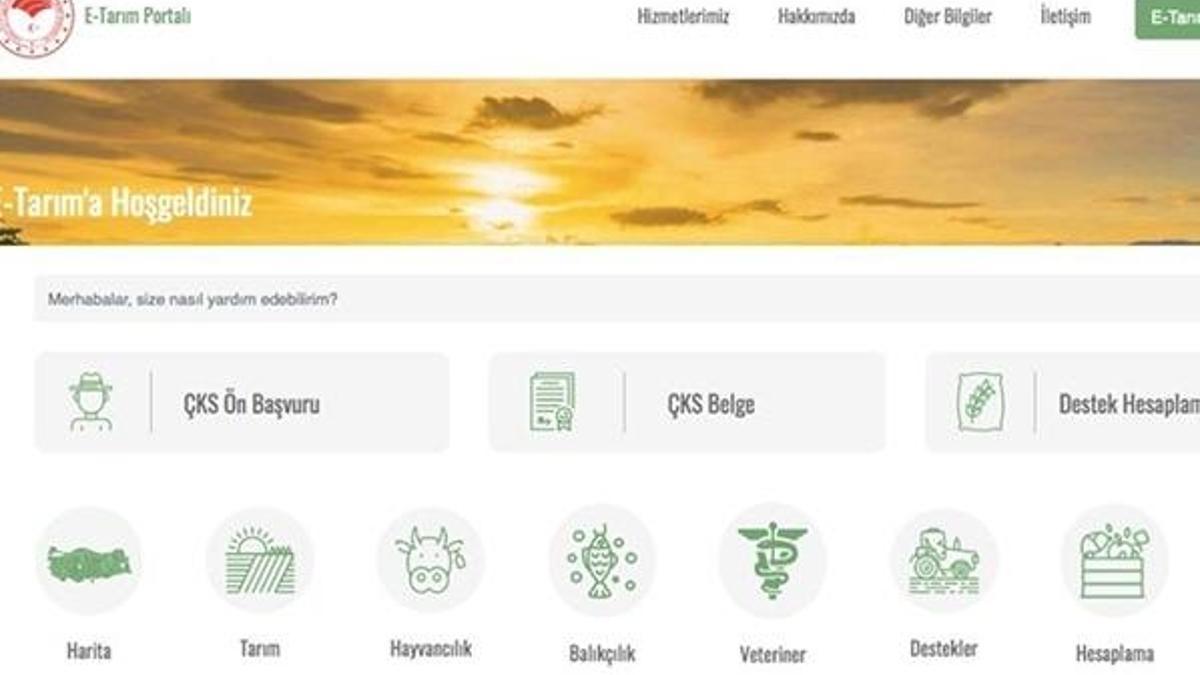
Task: Click the green E-Tarım button
Action: [x=1168, y=17]
